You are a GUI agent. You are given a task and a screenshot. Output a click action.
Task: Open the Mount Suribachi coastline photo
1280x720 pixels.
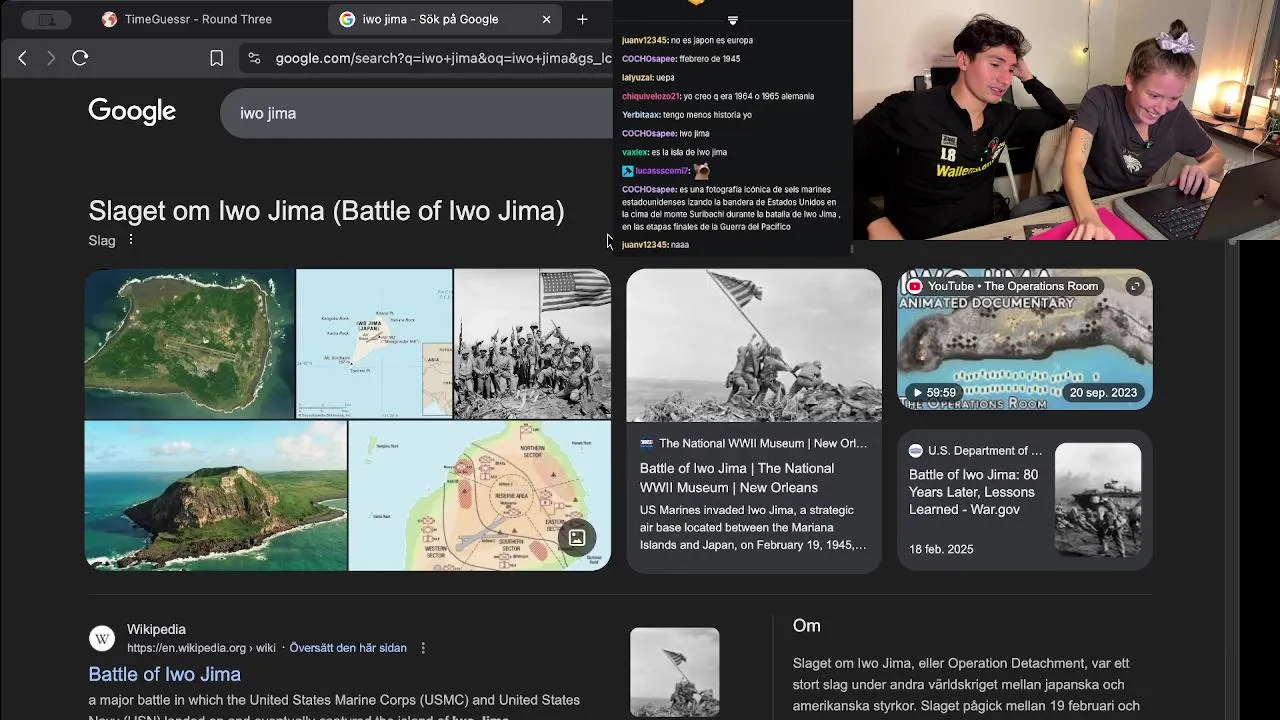216,495
